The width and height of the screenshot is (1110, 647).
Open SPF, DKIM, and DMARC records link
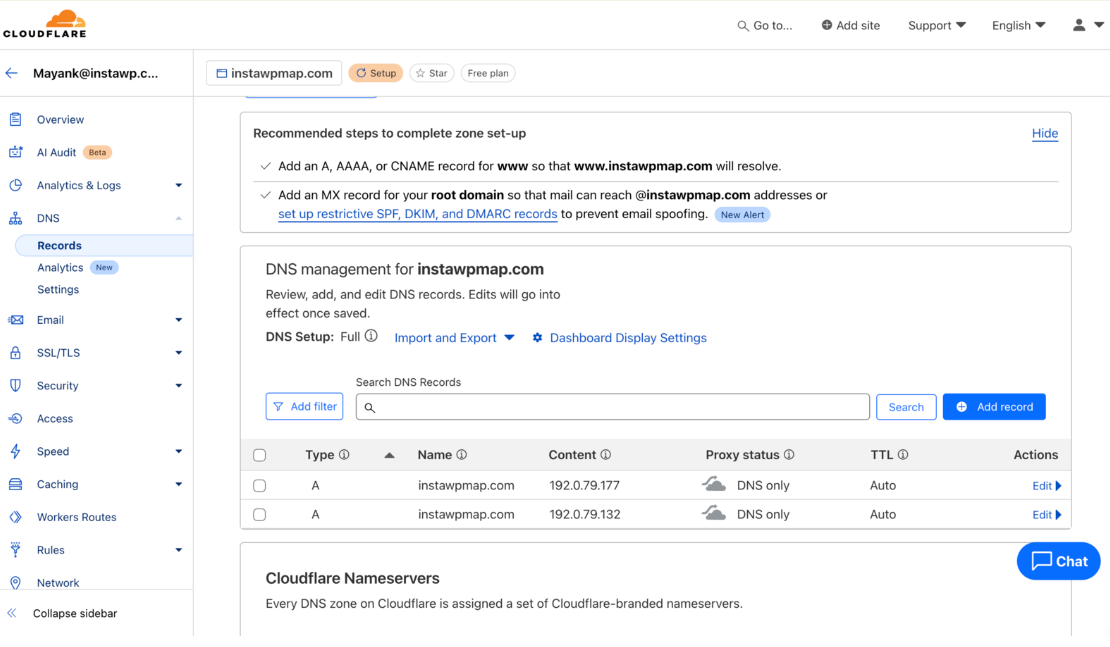coord(418,214)
